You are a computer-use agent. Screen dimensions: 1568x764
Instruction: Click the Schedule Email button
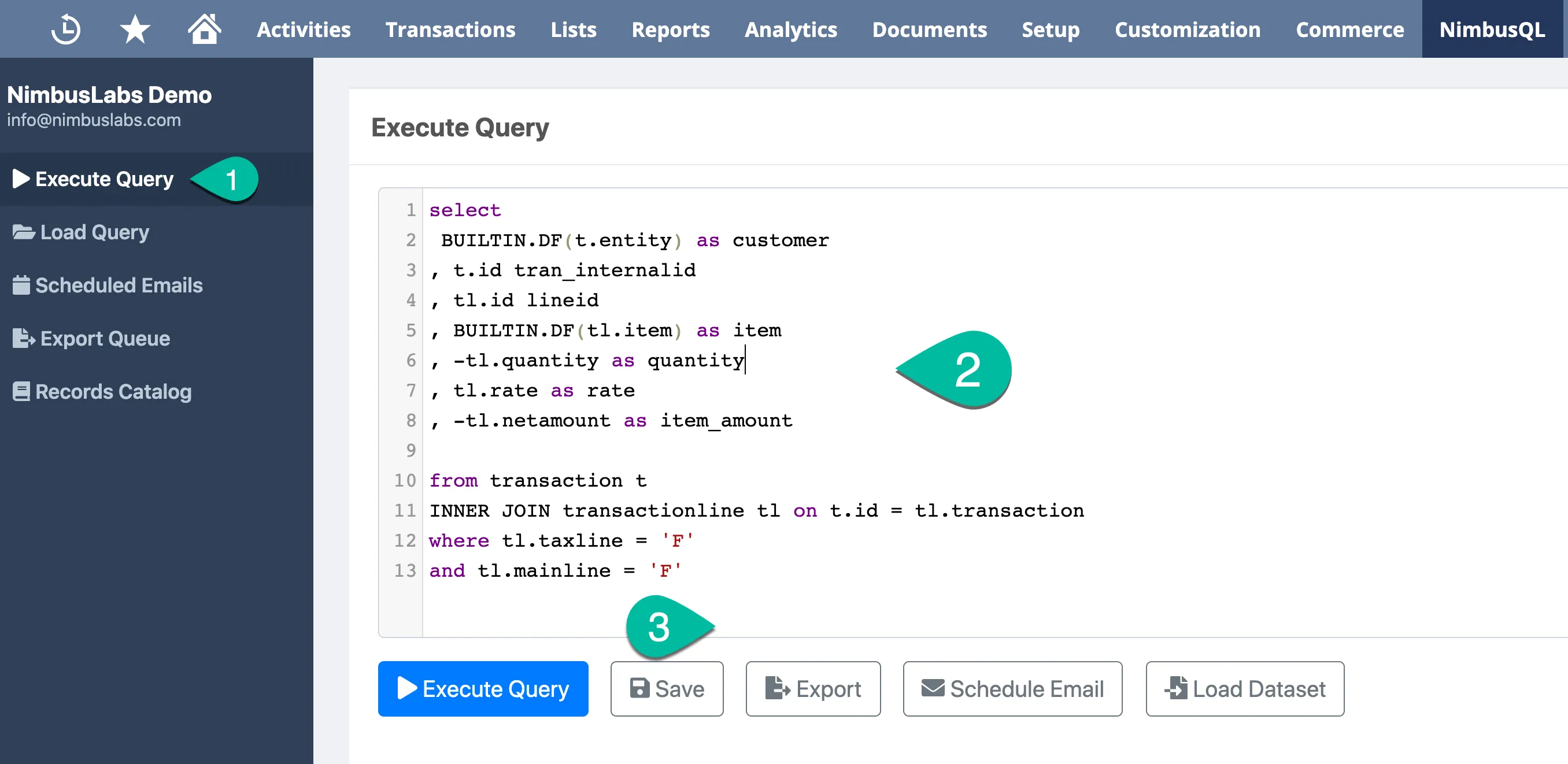point(1012,688)
